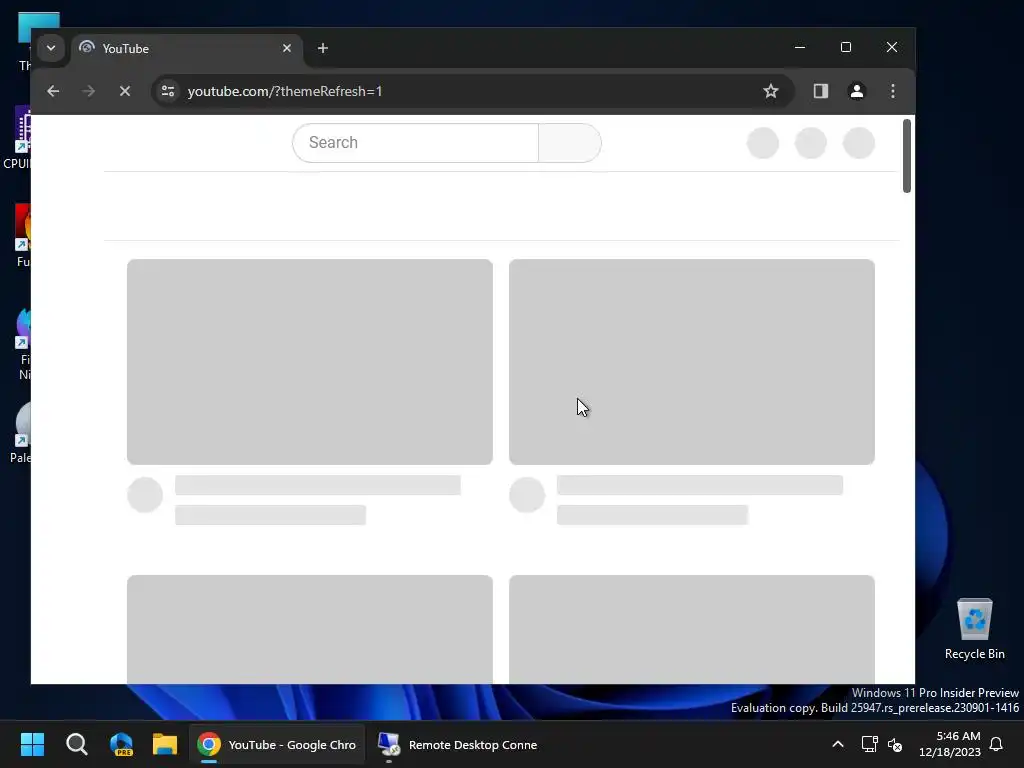Expand the tab search dropdown
1024x768 pixels.
click(51, 48)
